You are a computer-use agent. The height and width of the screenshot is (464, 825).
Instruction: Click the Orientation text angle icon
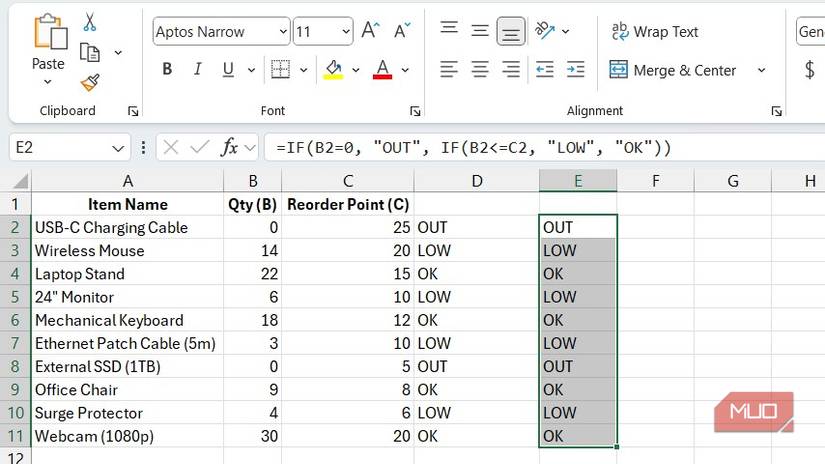[x=545, y=30]
